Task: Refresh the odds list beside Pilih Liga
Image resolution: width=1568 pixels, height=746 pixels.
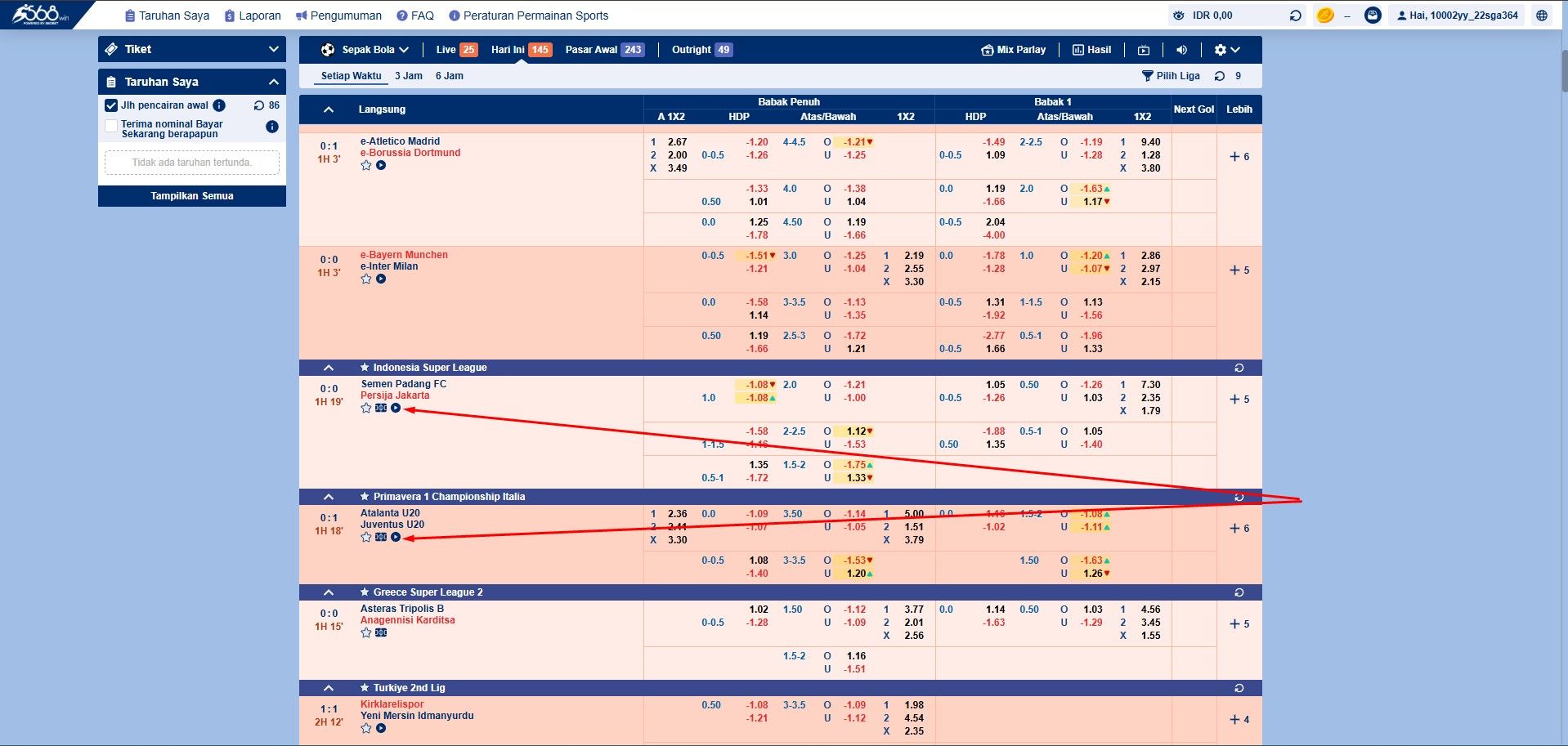Action: tap(1220, 76)
